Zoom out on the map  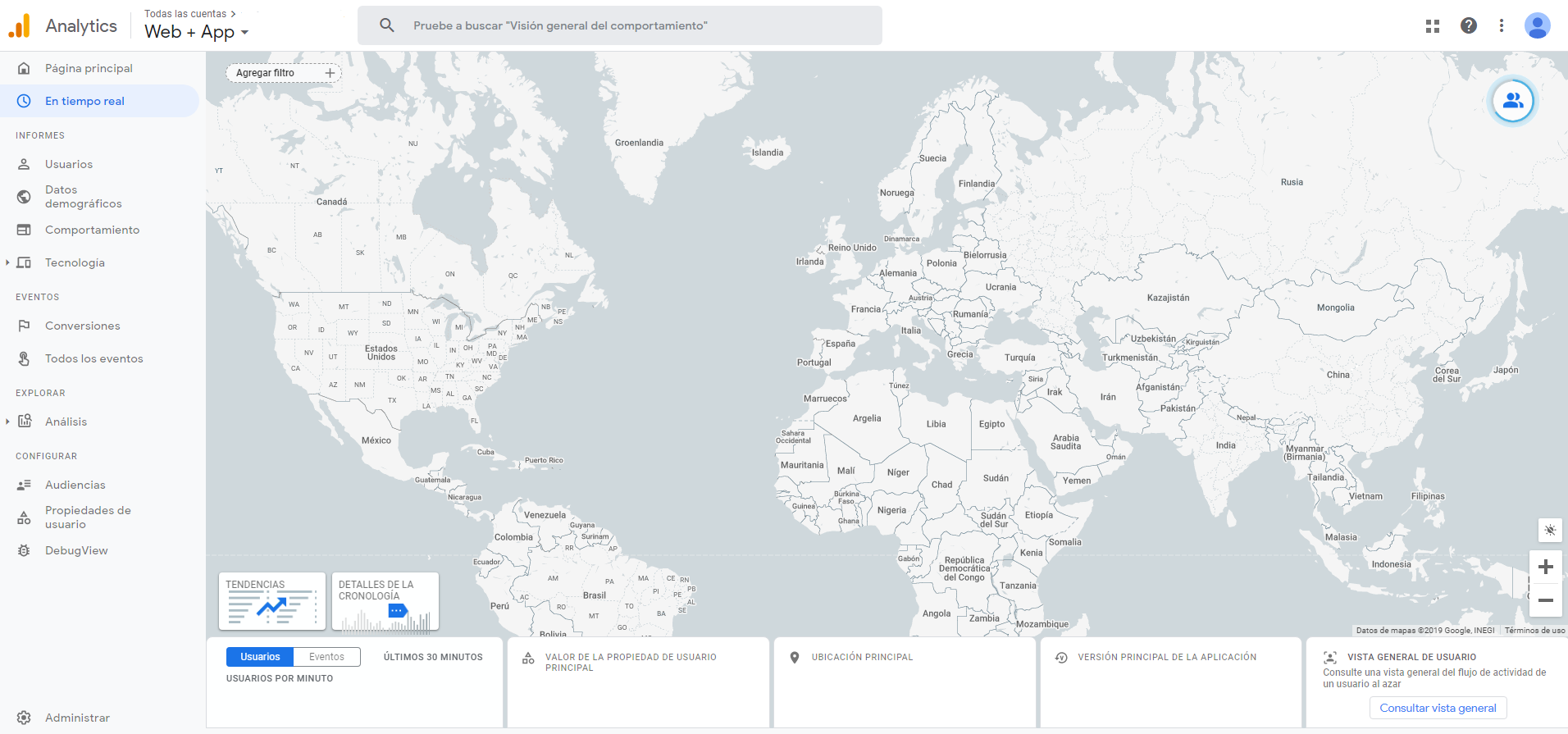[x=1545, y=600]
